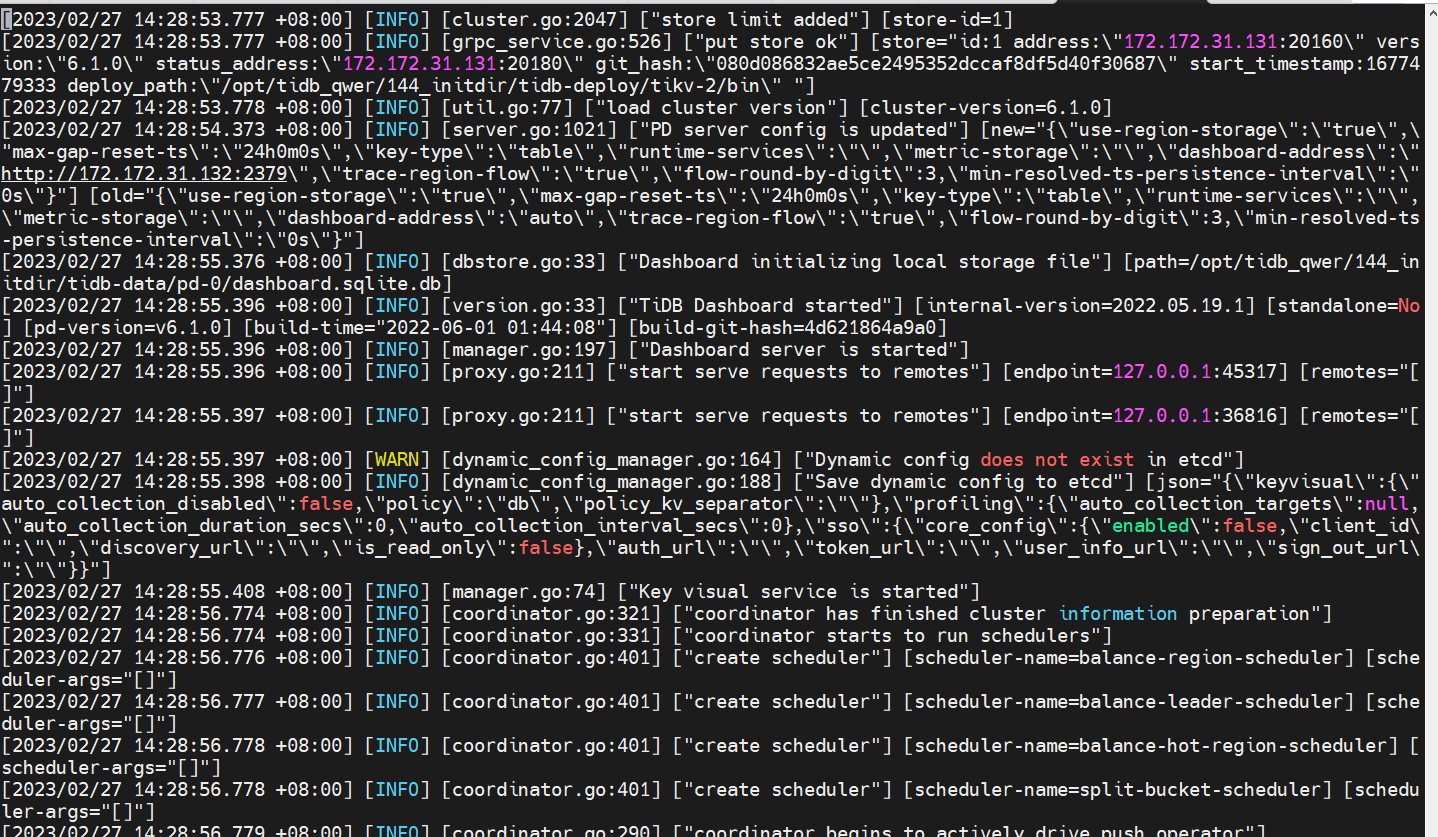Image resolution: width=1438 pixels, height=837 pixels.
Task: Click the [coordinator.go:321] source reference
Action: coord(551,614)
